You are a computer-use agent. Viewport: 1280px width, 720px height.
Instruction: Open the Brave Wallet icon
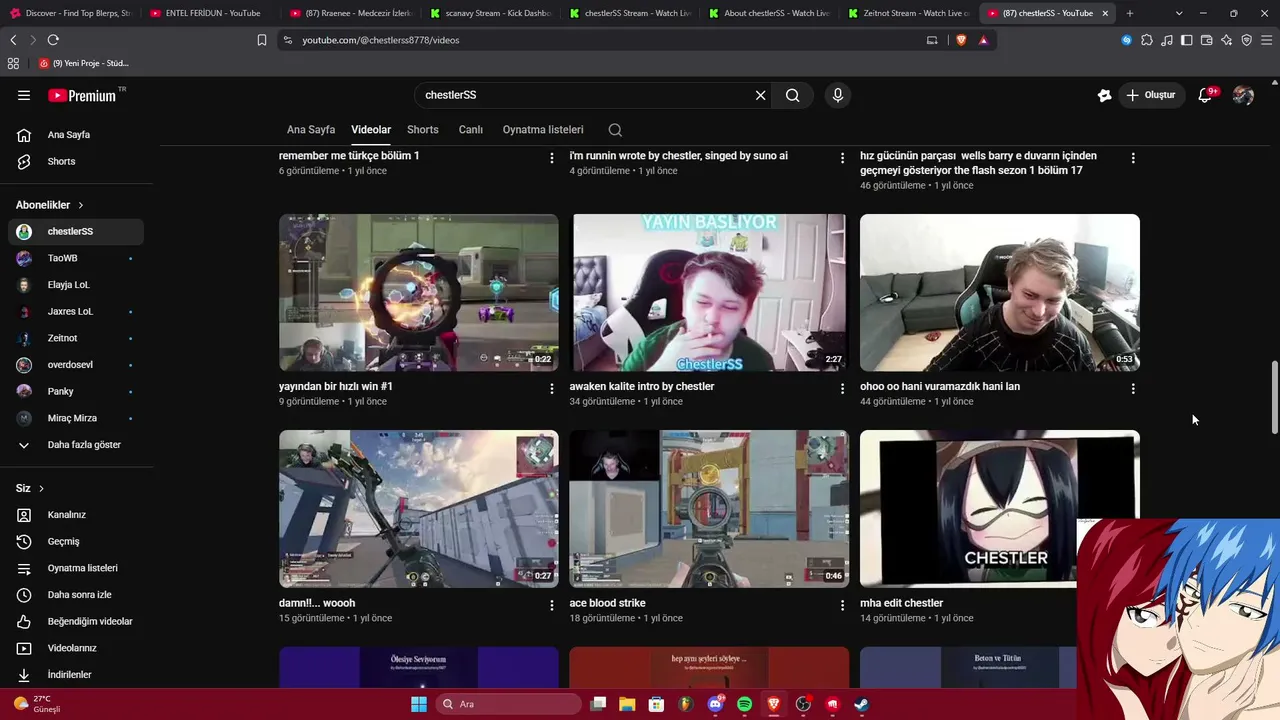[x=1207, y=40]
